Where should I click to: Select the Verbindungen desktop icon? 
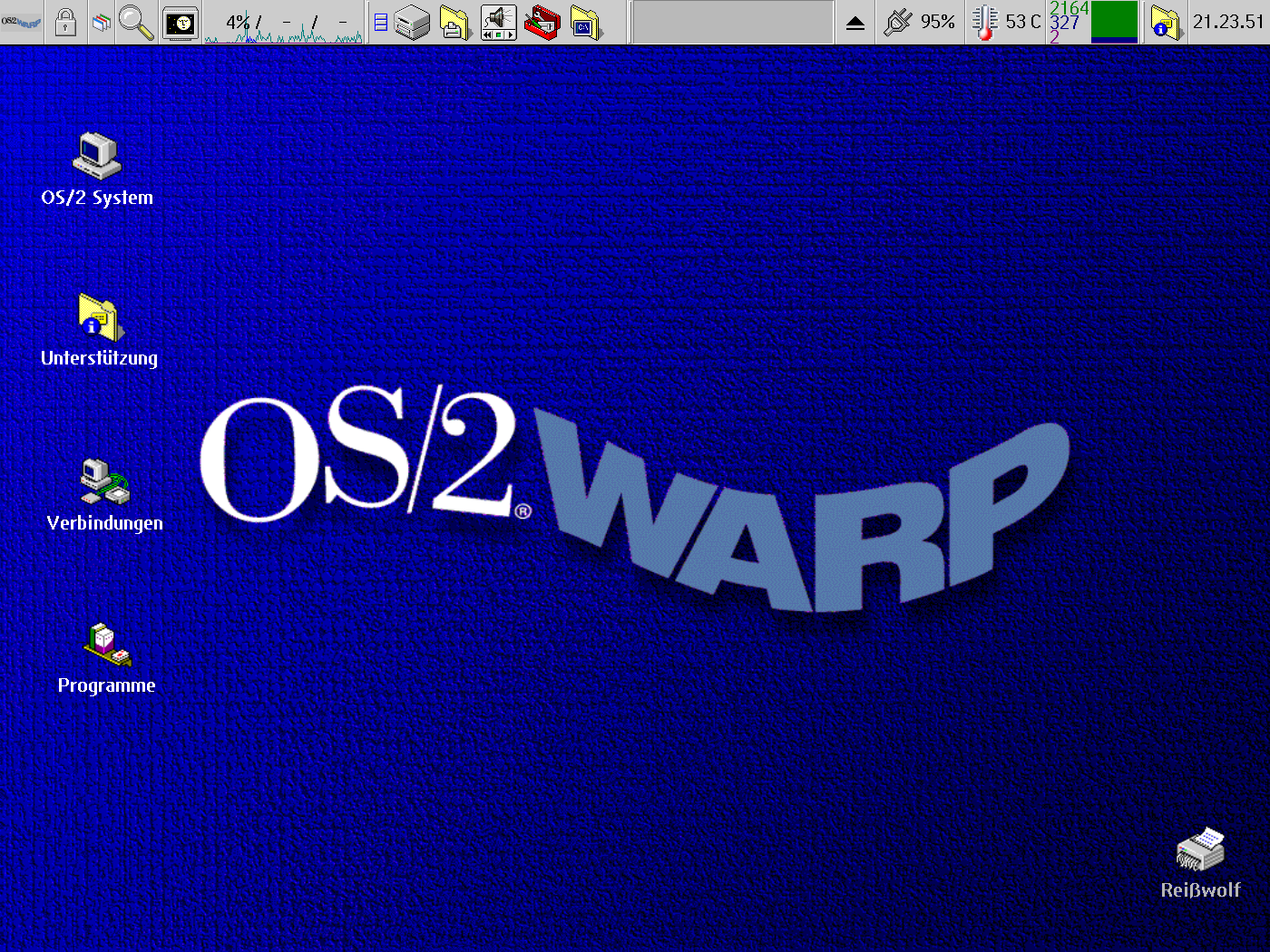105,481
